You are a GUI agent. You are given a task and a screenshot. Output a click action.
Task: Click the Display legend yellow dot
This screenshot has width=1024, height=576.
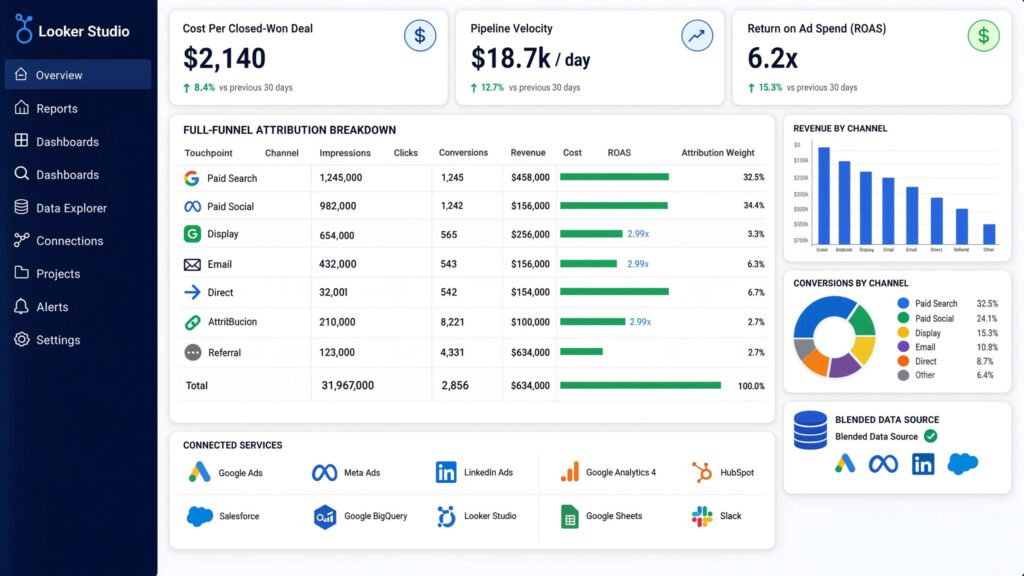(903, 332)
